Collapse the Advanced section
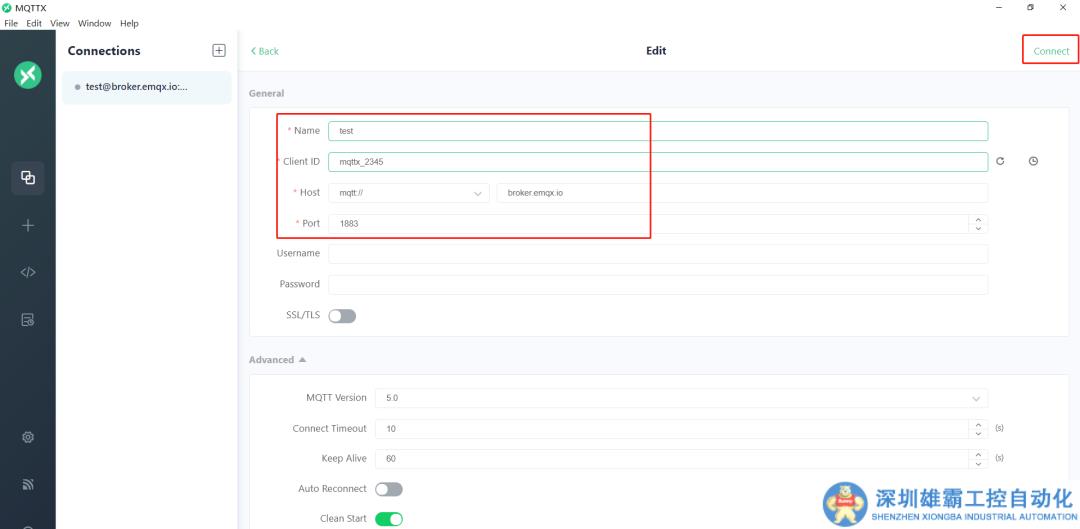This screenshot has width=1080, height=529. pyautogui.click(x=278, y=360)
